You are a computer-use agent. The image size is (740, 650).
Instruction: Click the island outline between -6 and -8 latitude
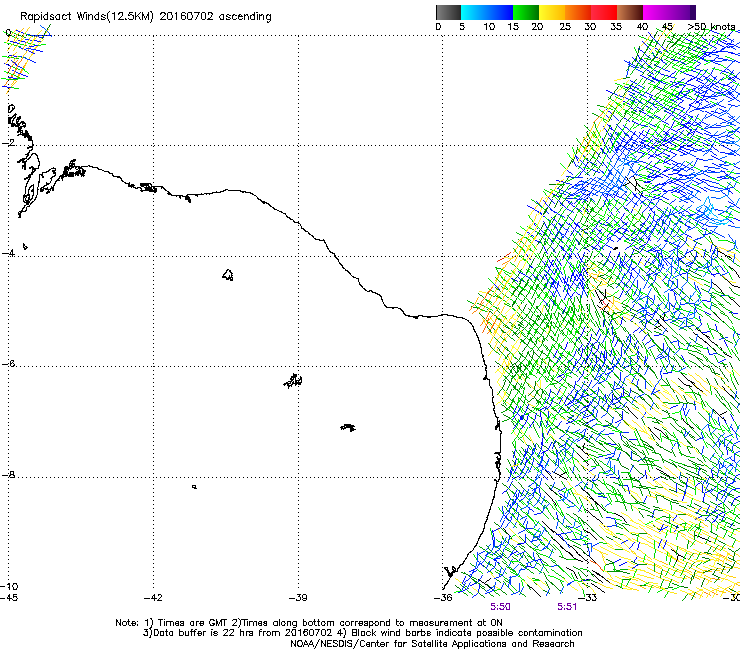348,427
